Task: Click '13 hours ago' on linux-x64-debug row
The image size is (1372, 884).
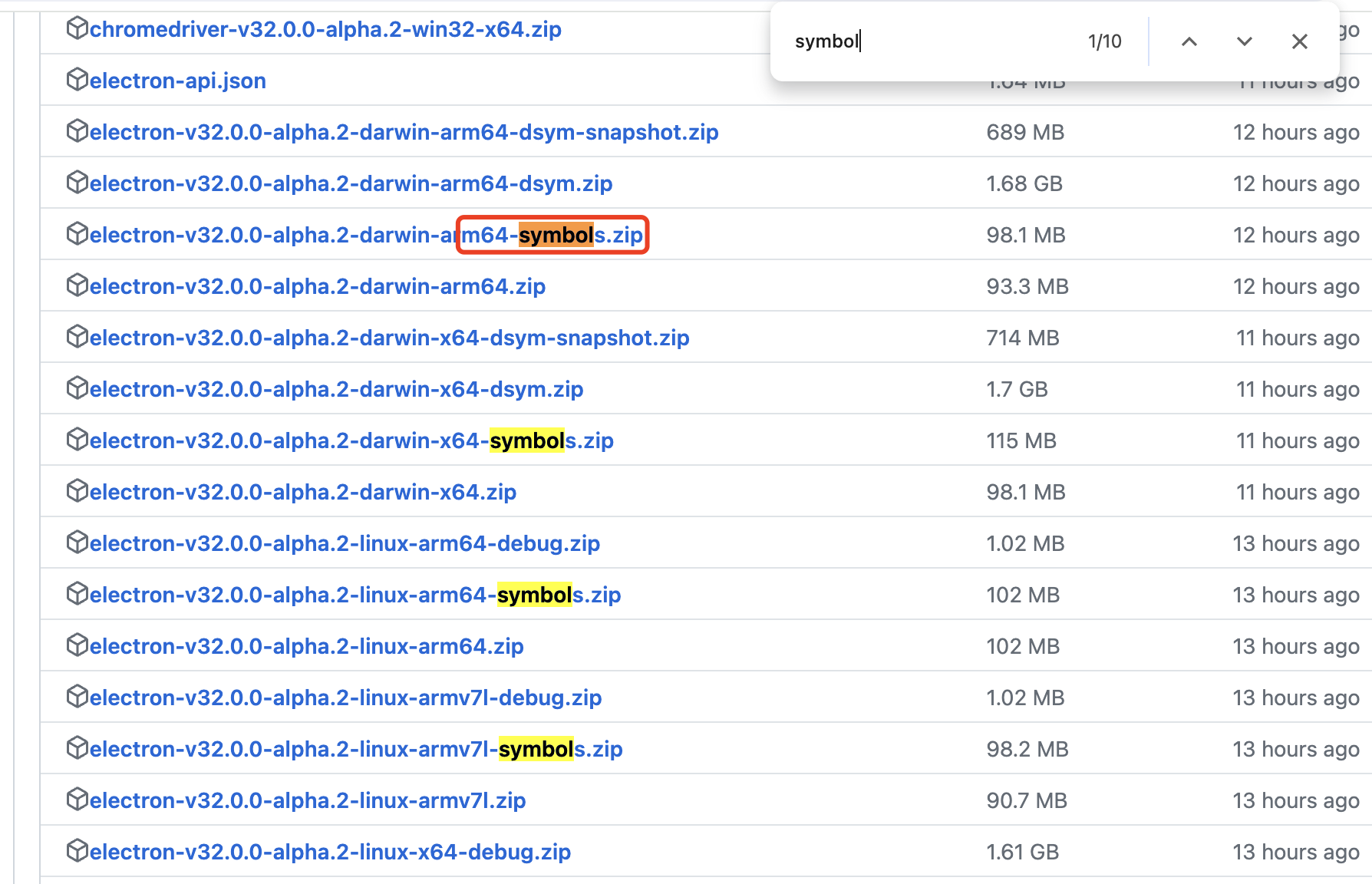Action: [x=1296, y=852]
